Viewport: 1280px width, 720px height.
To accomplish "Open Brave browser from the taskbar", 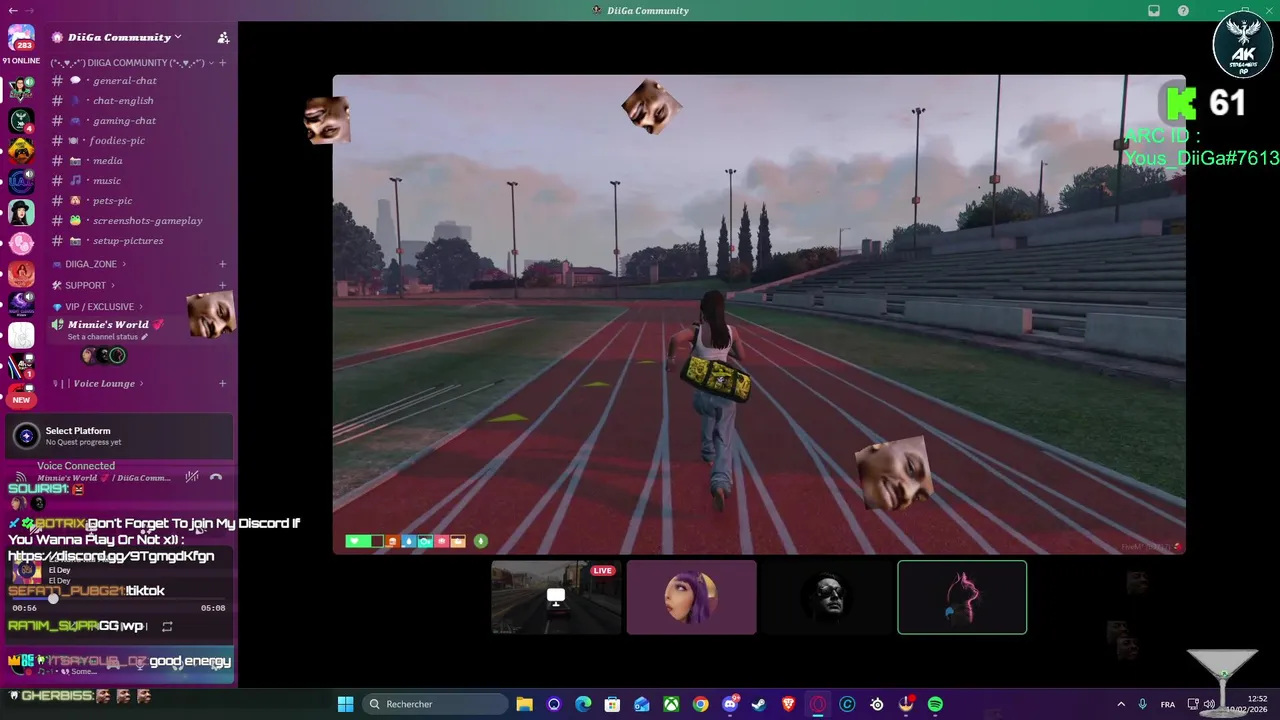I will tap(789, 704).
